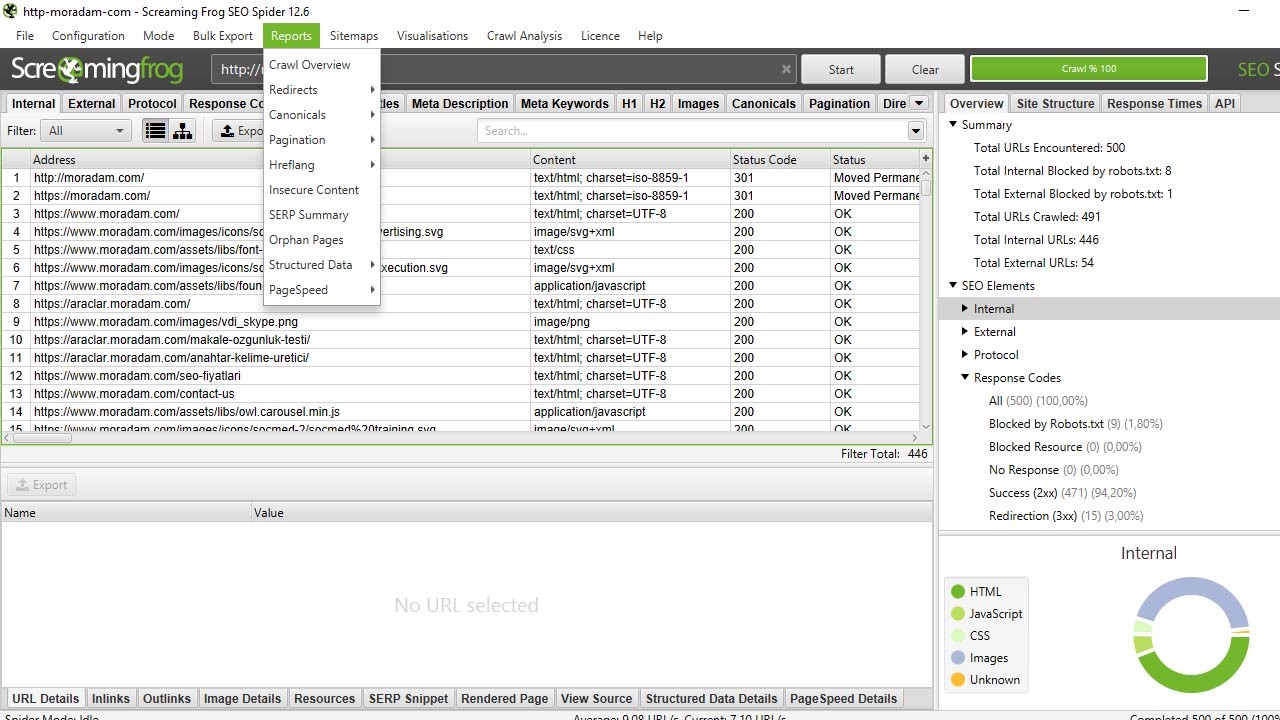Screen dimensions: 1280x720
Task: Click the HTML green legend swatch
Action: 958,592
